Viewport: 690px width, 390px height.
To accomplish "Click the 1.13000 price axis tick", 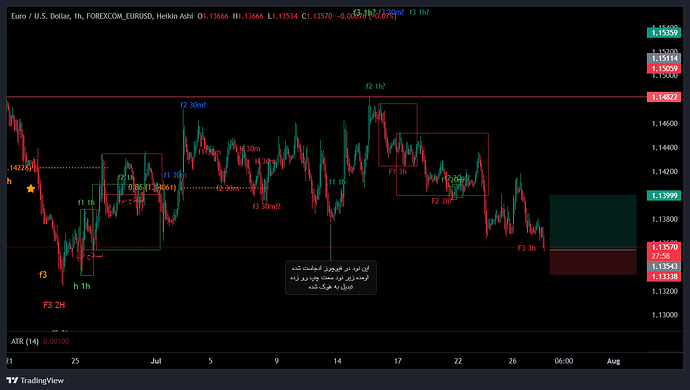I will (x=664, y=315).
